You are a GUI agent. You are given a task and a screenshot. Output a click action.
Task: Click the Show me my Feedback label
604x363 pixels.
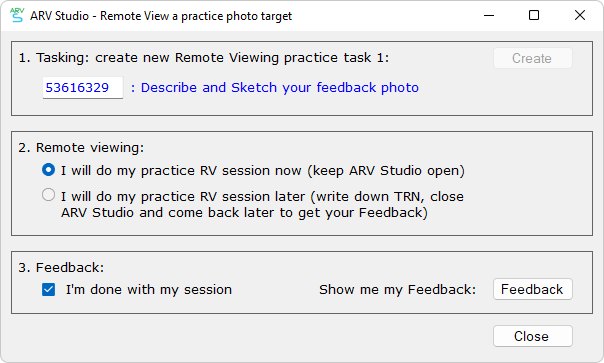pos(398,289)
